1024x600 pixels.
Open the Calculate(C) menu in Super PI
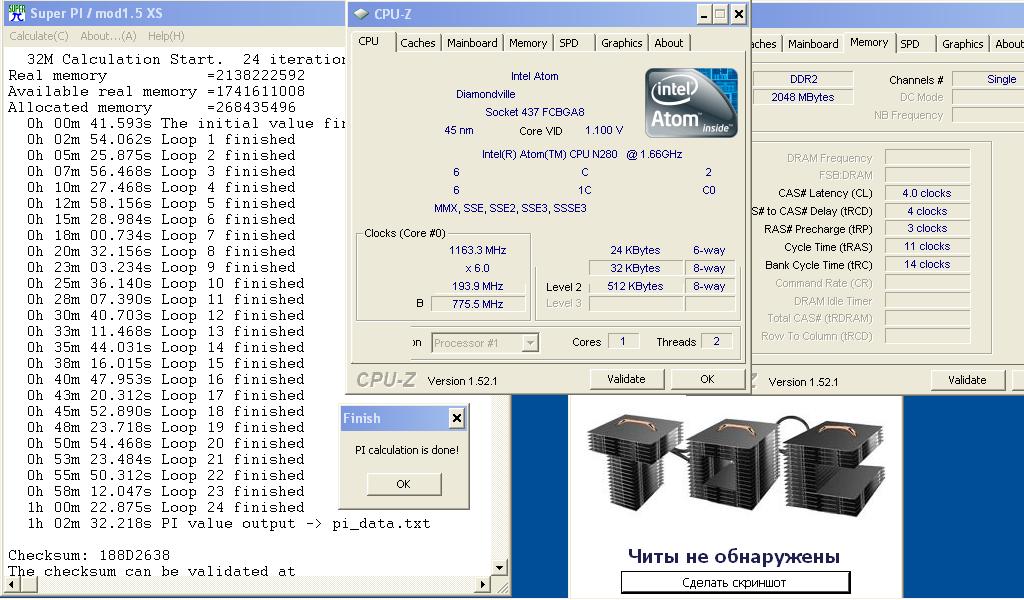[39, 36]
